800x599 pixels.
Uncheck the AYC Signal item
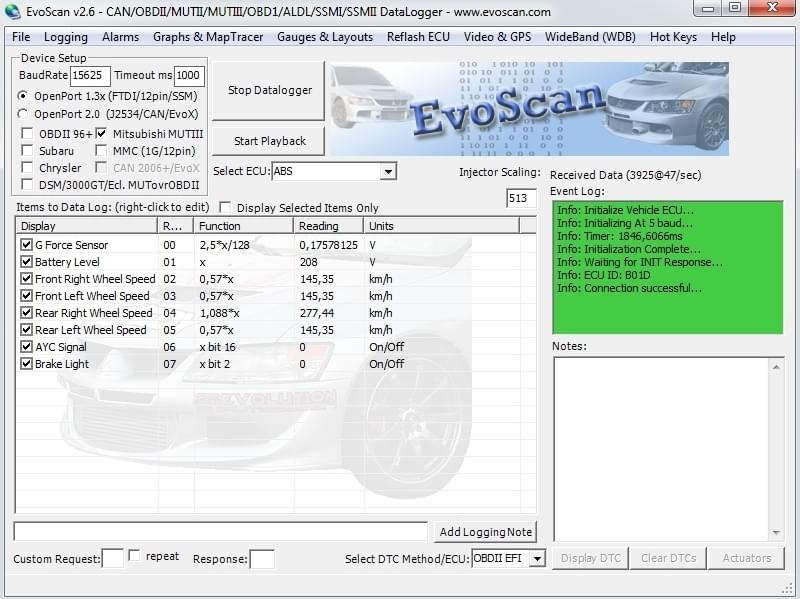[x=26, y=347]
